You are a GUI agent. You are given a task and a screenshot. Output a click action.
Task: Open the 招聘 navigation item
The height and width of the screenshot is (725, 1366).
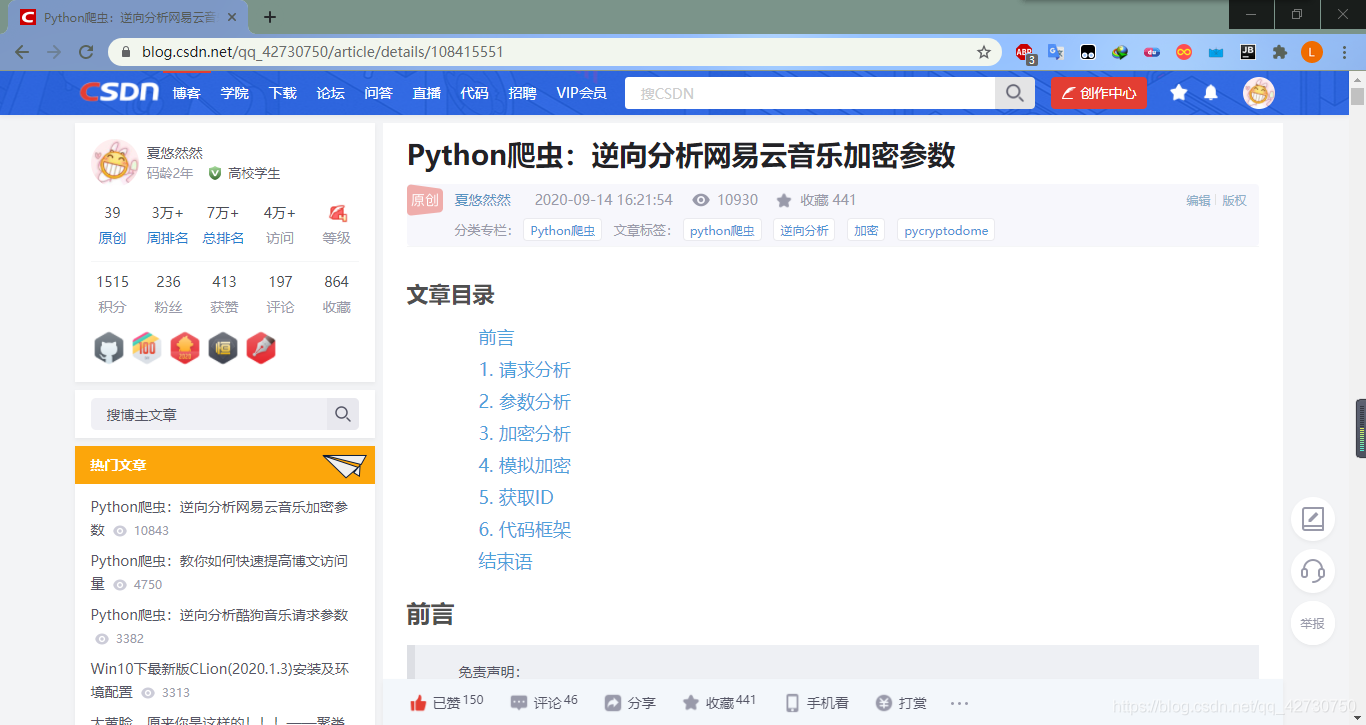(x=523, y=93)
